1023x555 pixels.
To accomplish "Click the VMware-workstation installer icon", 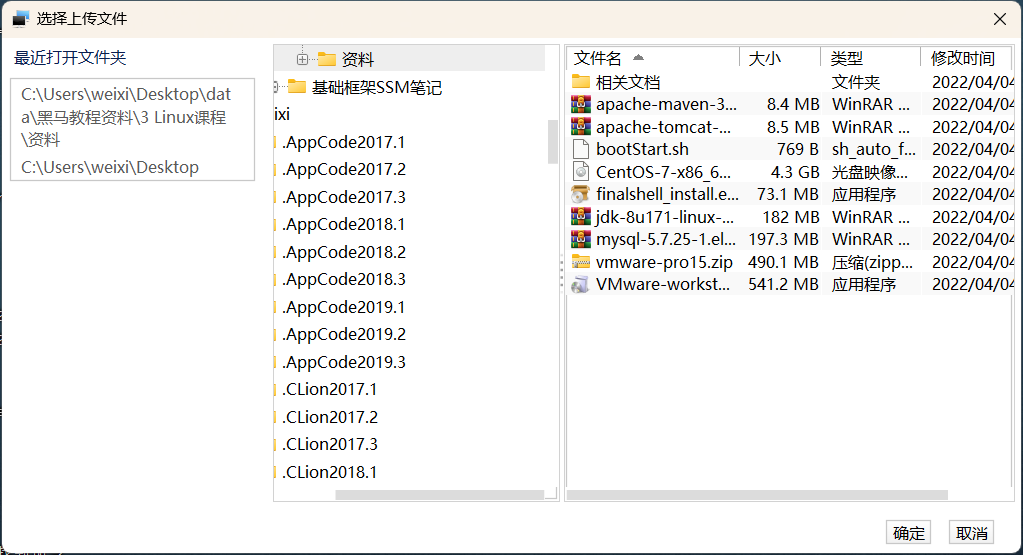I will pos(581,284).
